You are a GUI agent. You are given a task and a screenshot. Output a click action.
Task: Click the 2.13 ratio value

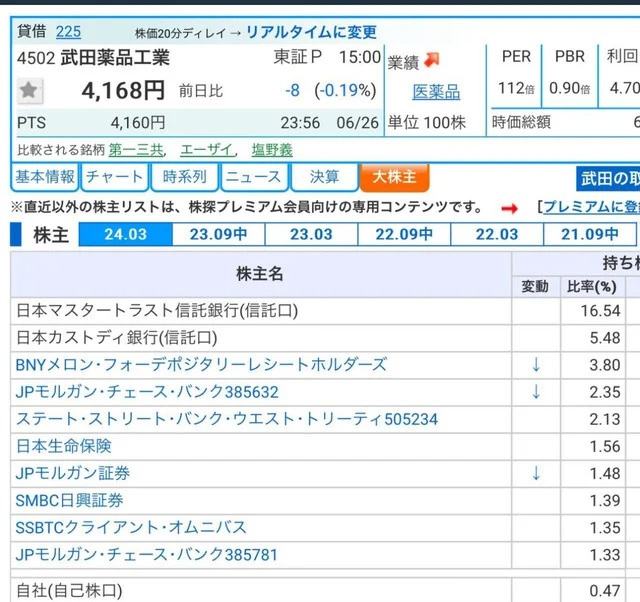(605, 419)
